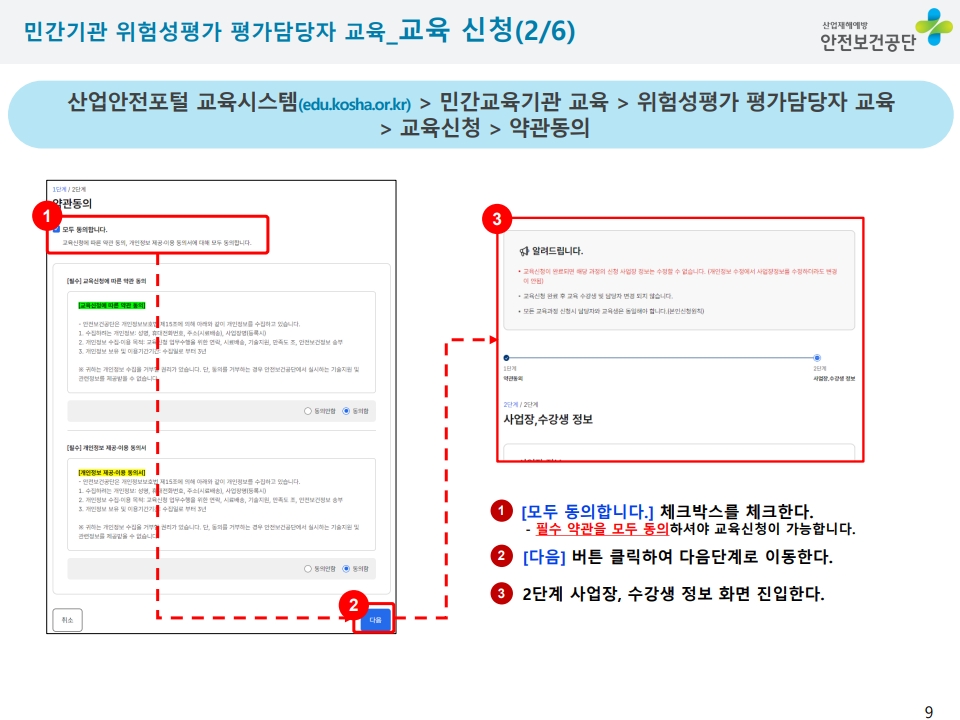Click the blue 다음 button
960x720 pixels.
375,619
